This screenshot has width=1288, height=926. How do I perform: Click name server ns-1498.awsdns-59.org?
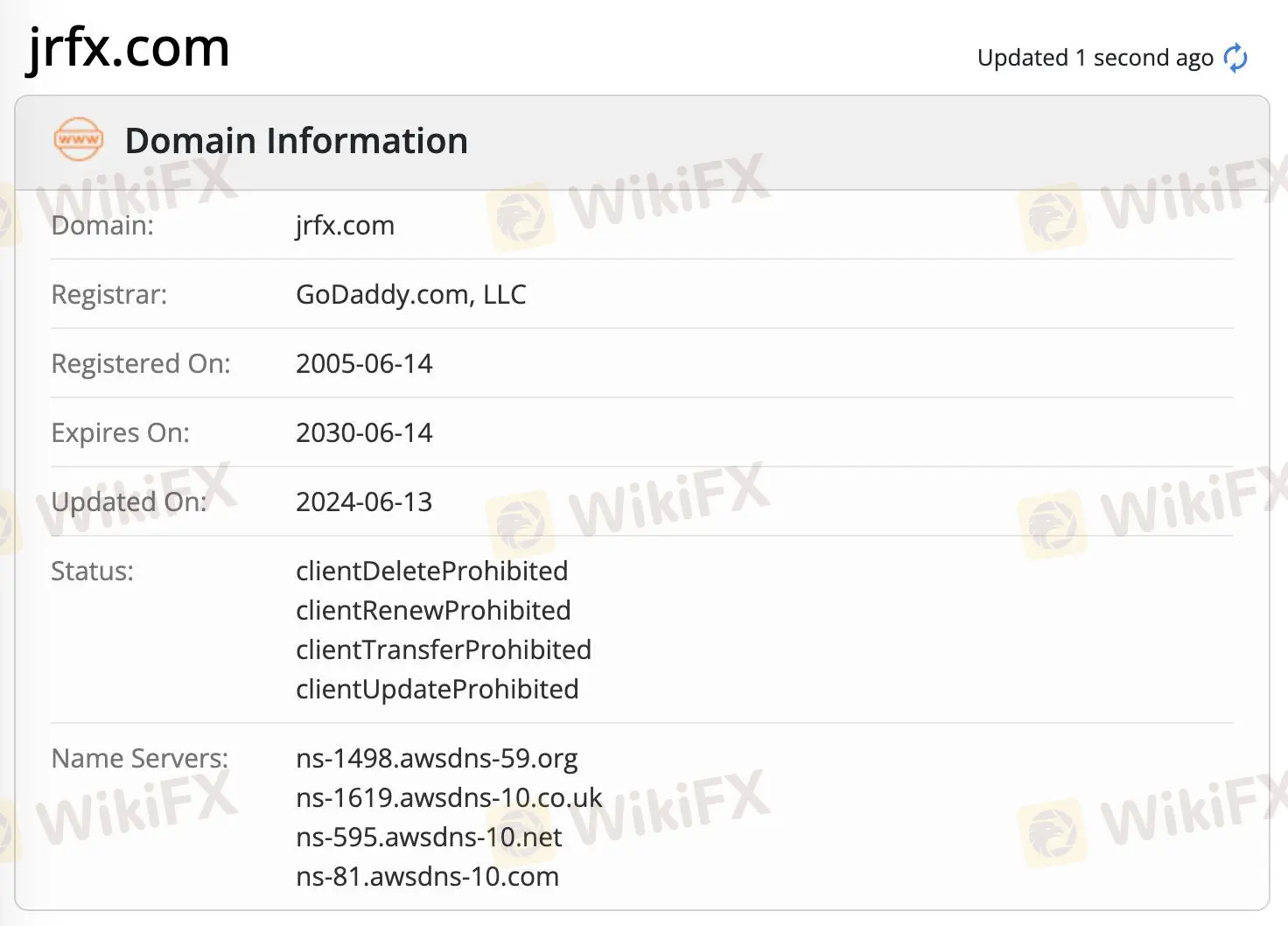437,758
